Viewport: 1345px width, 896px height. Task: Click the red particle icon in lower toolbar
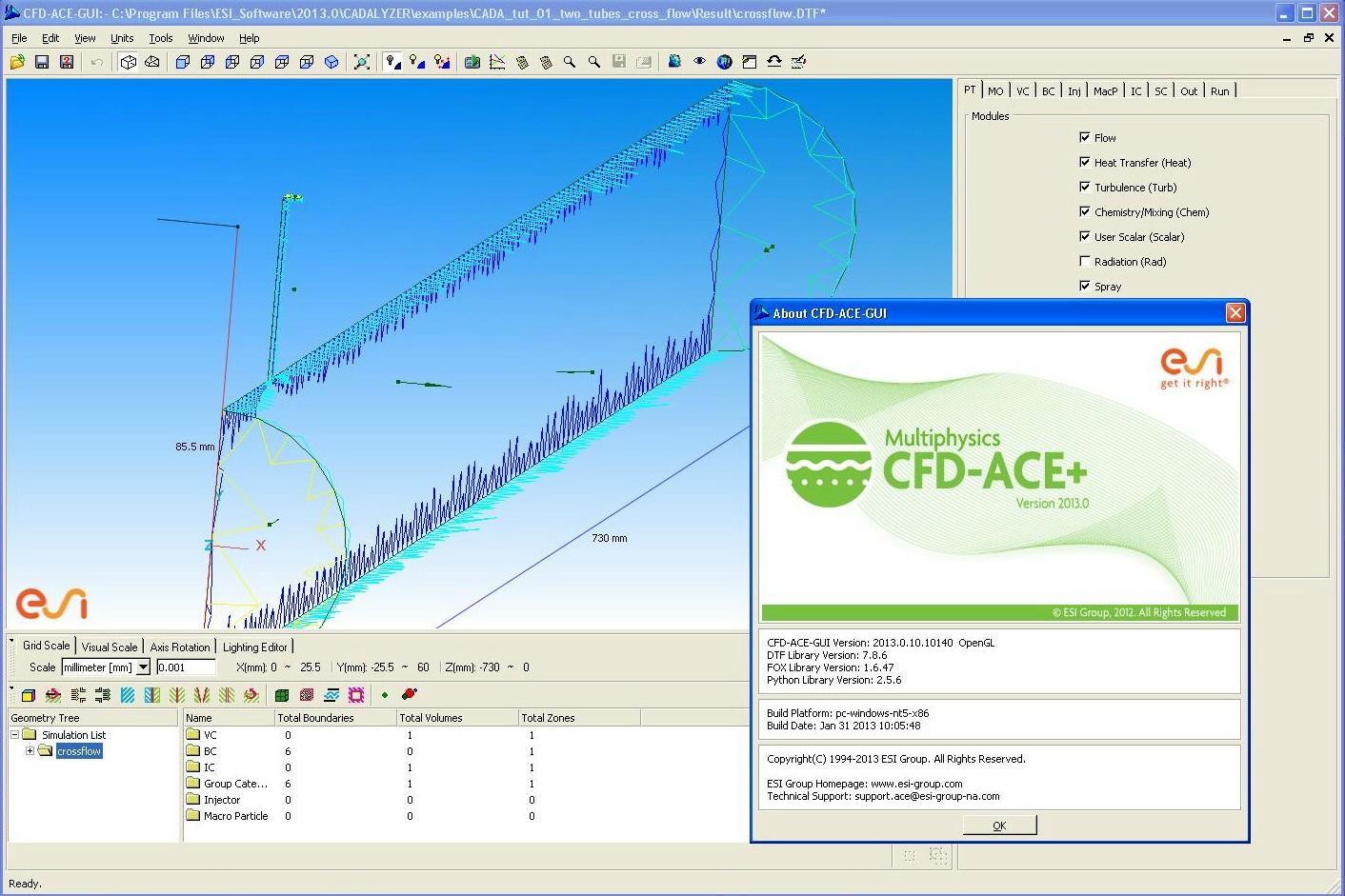410,695
